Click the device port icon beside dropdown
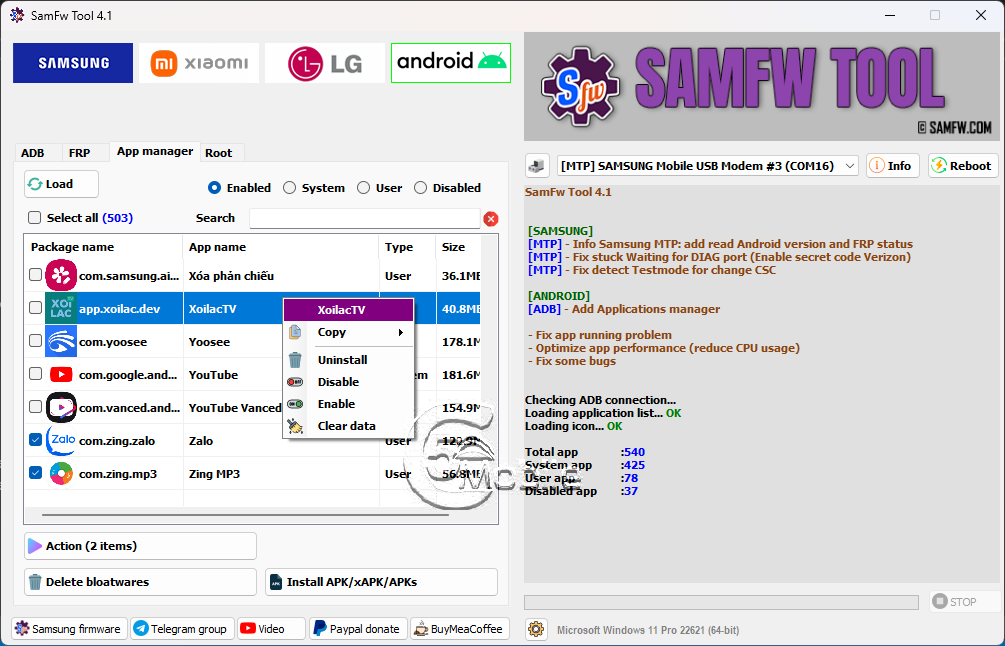 (x=537, y=166)
